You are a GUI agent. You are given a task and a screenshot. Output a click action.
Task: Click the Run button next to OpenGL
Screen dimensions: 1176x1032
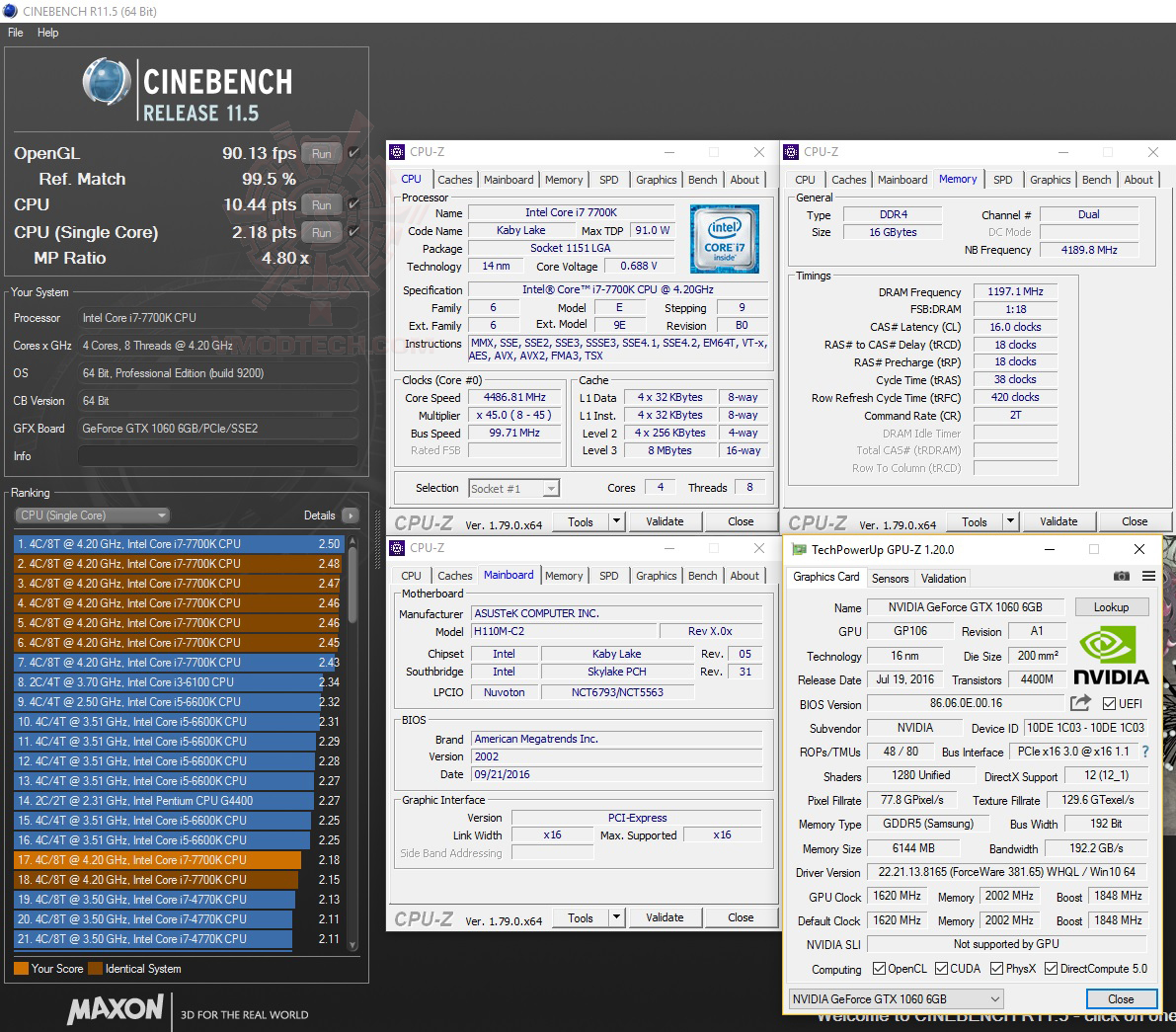pos(320,153)
